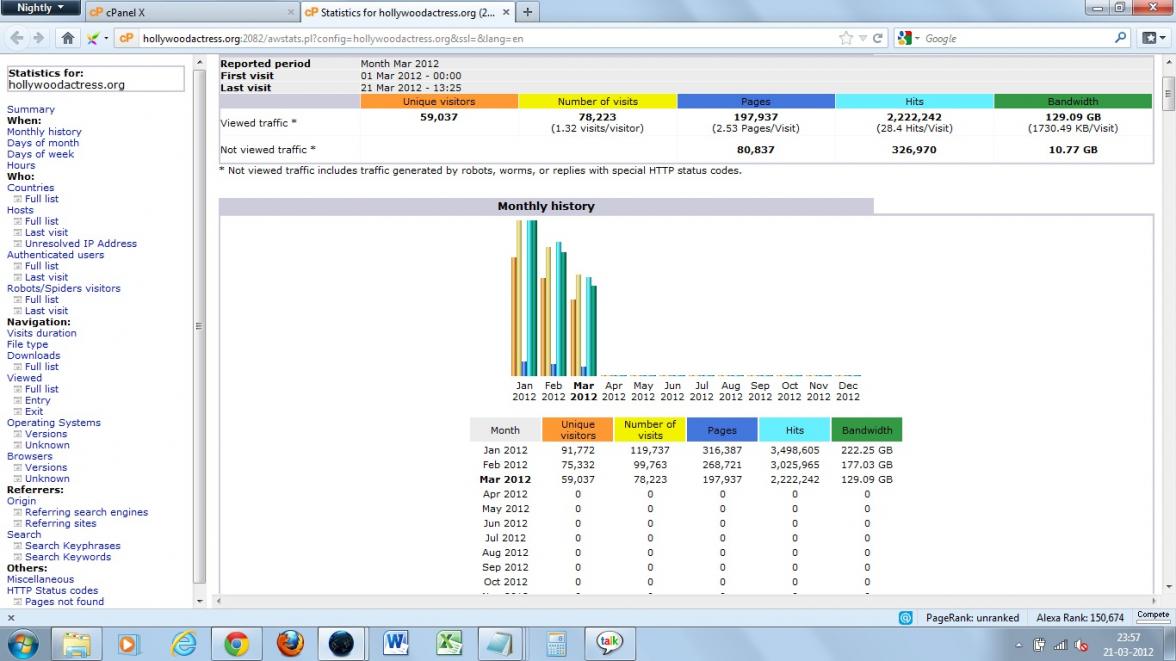
Task: Open Internet Explorer from the taskbar
Action: tap(182, 644)
